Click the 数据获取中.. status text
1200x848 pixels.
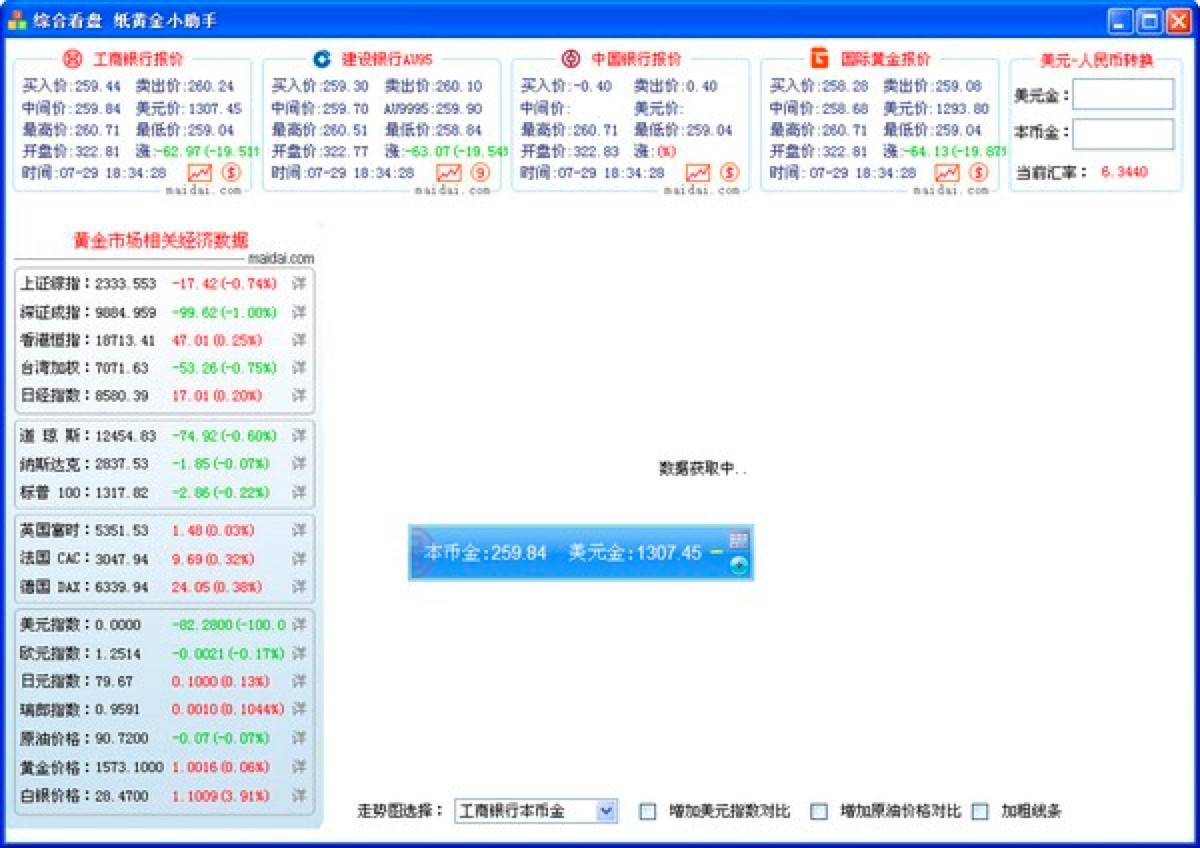[x=703, y=468]
